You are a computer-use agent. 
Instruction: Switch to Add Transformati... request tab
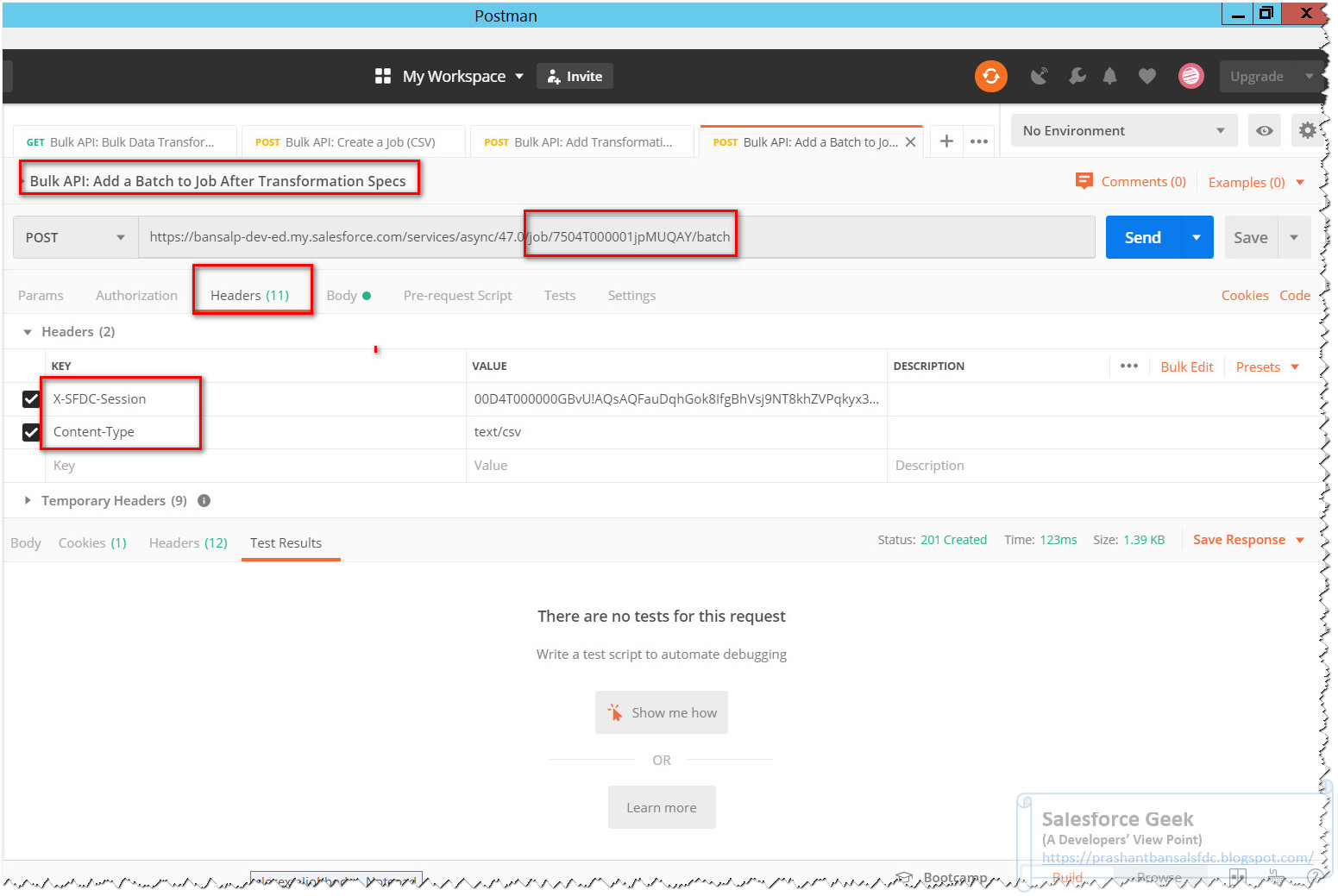(582, 142)
